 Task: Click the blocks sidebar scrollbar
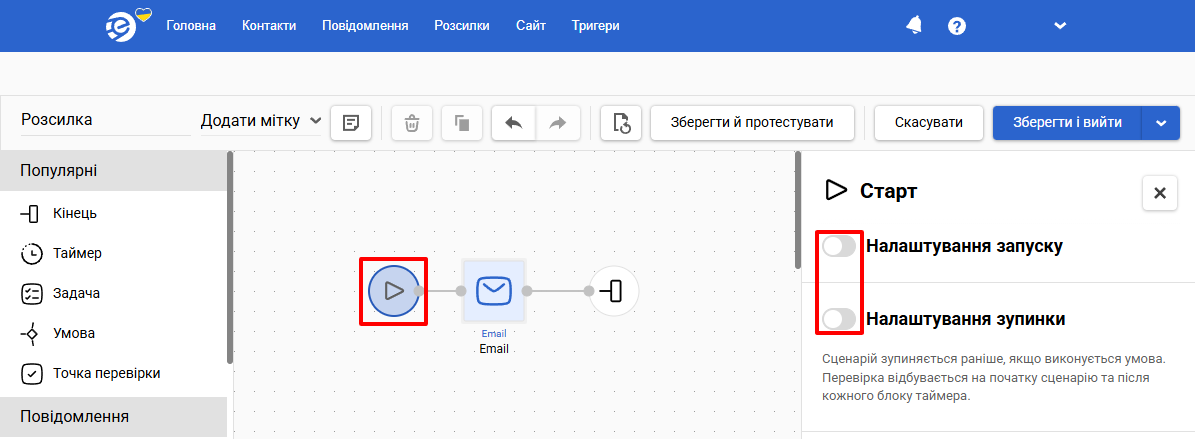230,258
